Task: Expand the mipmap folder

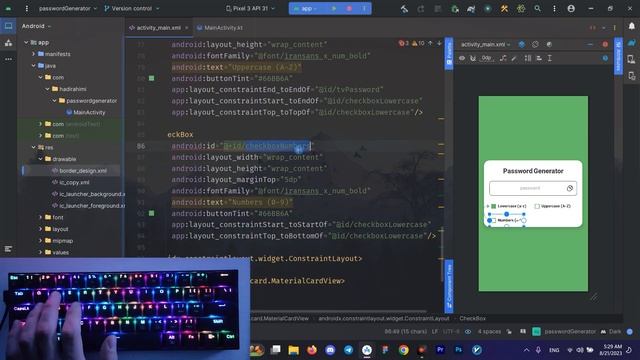Action: (x=40, y=241)
